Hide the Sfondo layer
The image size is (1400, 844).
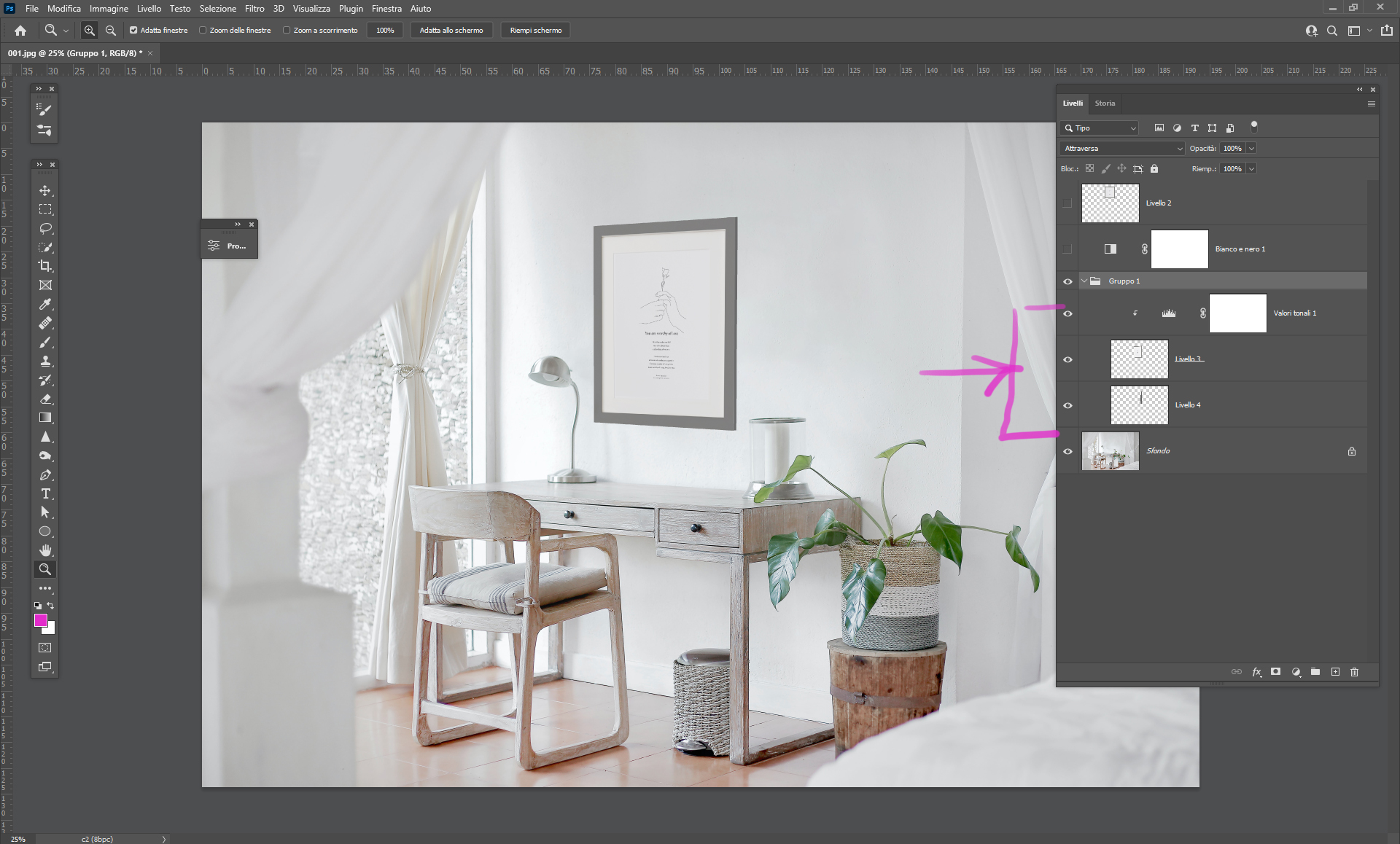point(1067,451)
